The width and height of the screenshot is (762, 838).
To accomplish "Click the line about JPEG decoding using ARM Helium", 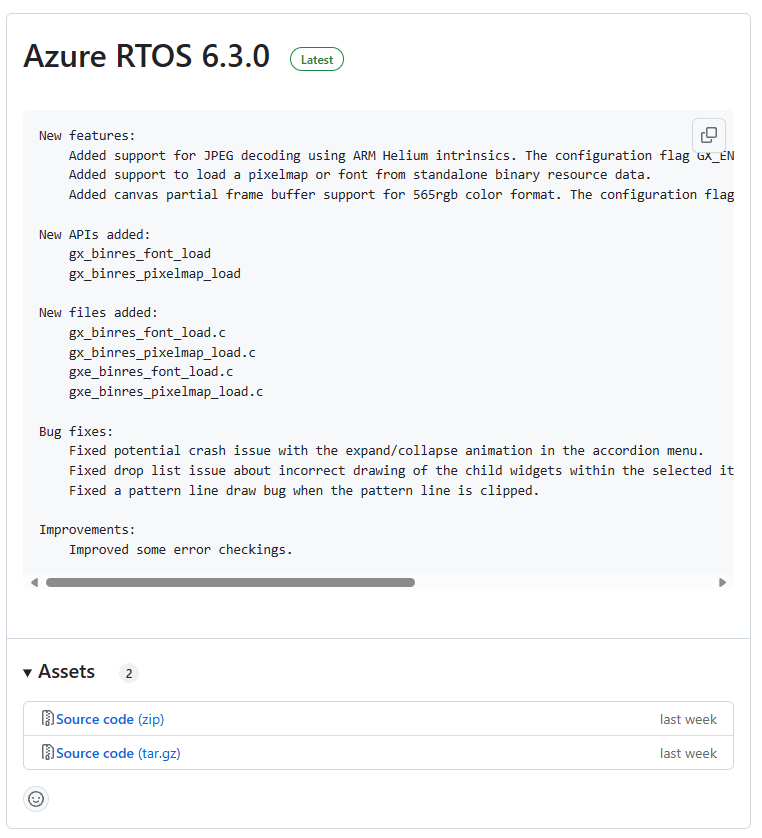I will point(401,156).
